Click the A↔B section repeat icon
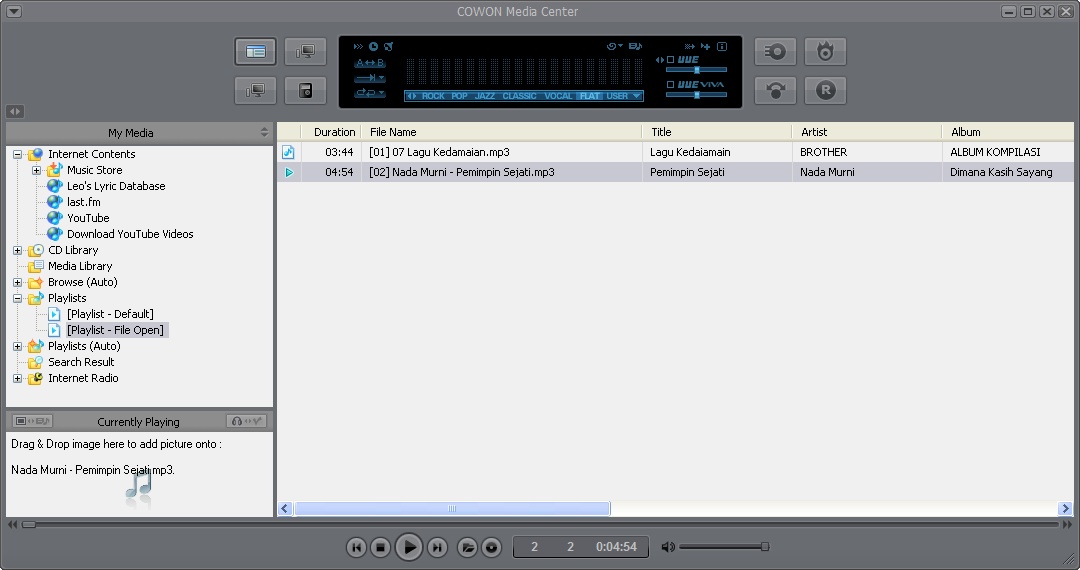1080x570 pixels. [369, 63]
